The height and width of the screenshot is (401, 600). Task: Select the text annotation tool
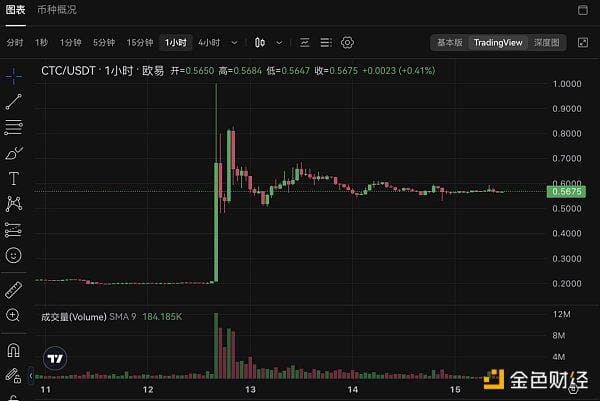(14, 178)
